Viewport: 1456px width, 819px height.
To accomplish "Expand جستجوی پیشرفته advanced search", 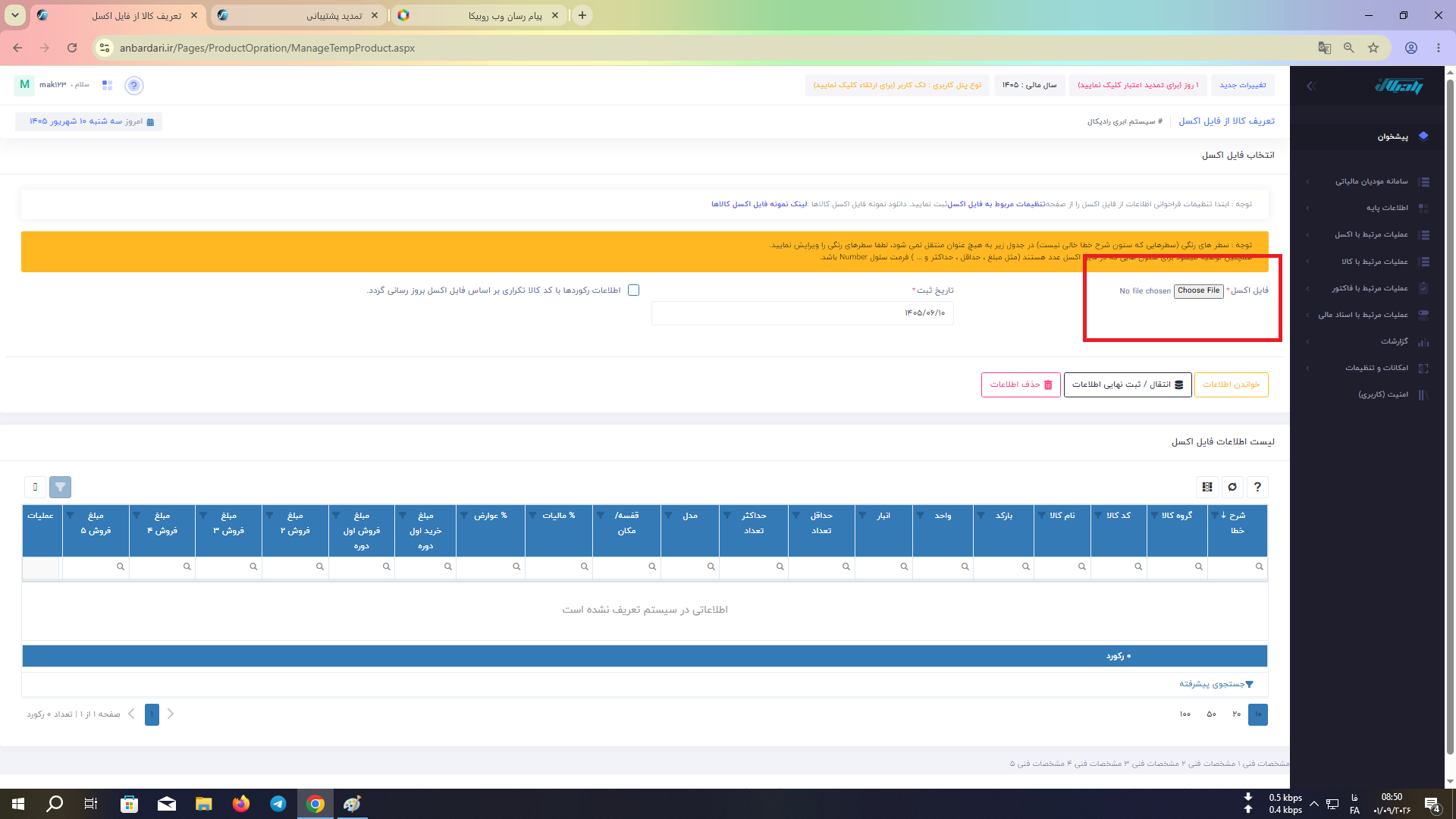I will coord(1216,684).
